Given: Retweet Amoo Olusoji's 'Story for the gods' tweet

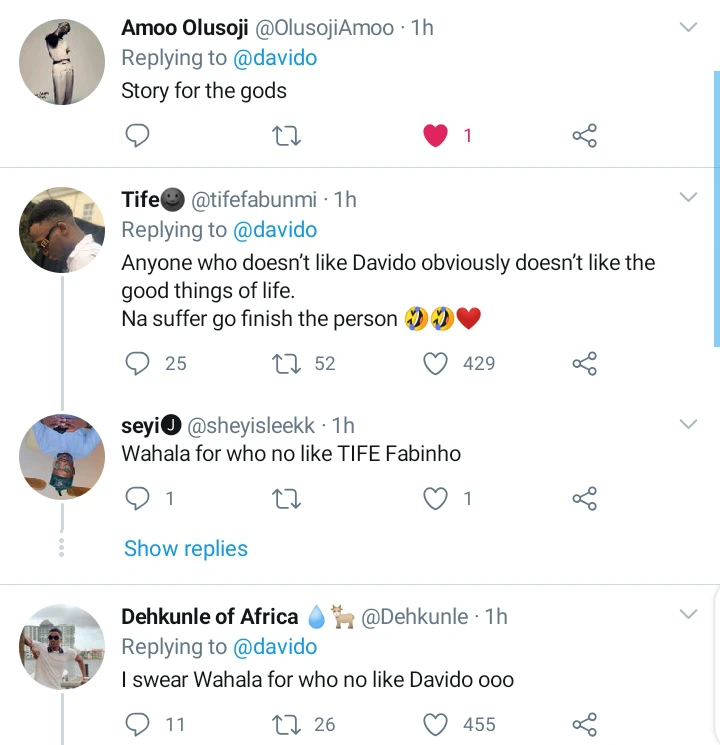Looking at the screenshot, I should tap(286, 136).
